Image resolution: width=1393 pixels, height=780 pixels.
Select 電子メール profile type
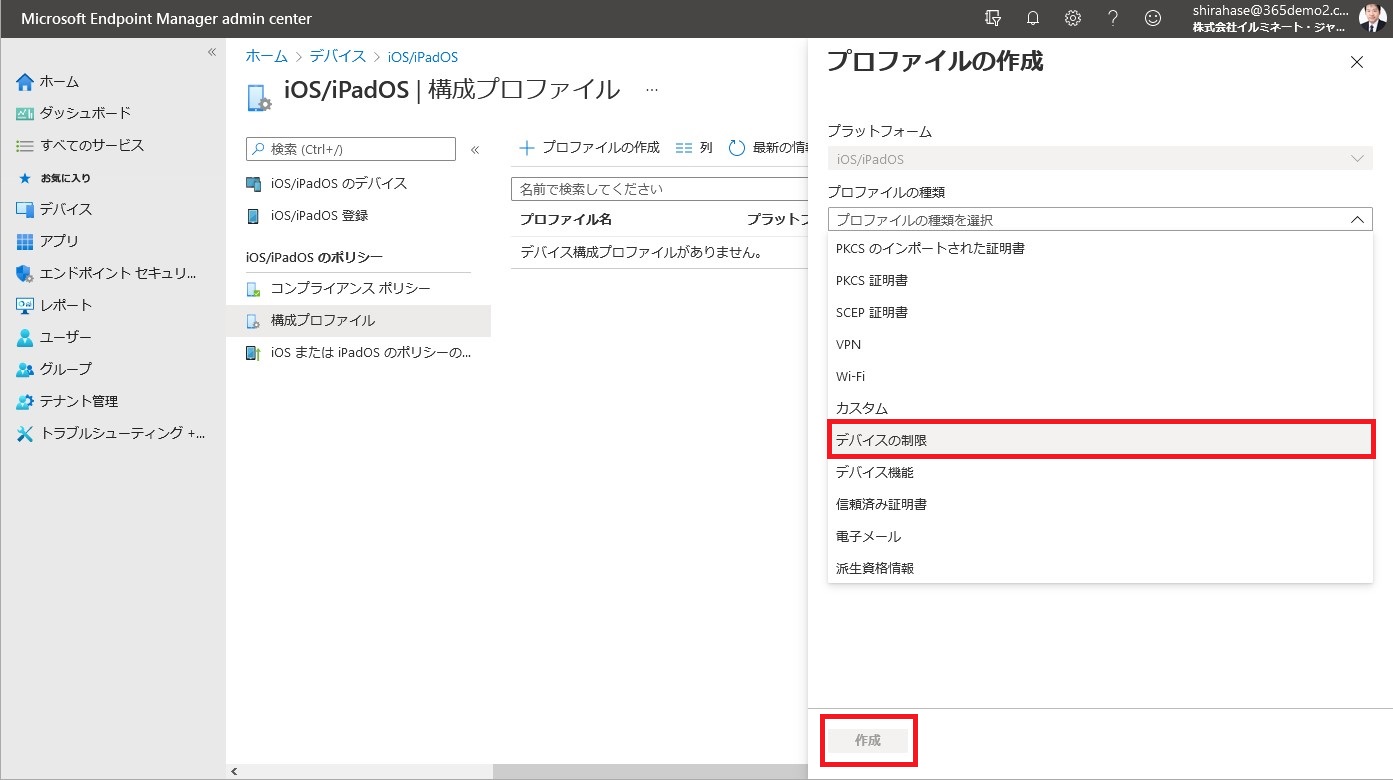(1100, 536)
